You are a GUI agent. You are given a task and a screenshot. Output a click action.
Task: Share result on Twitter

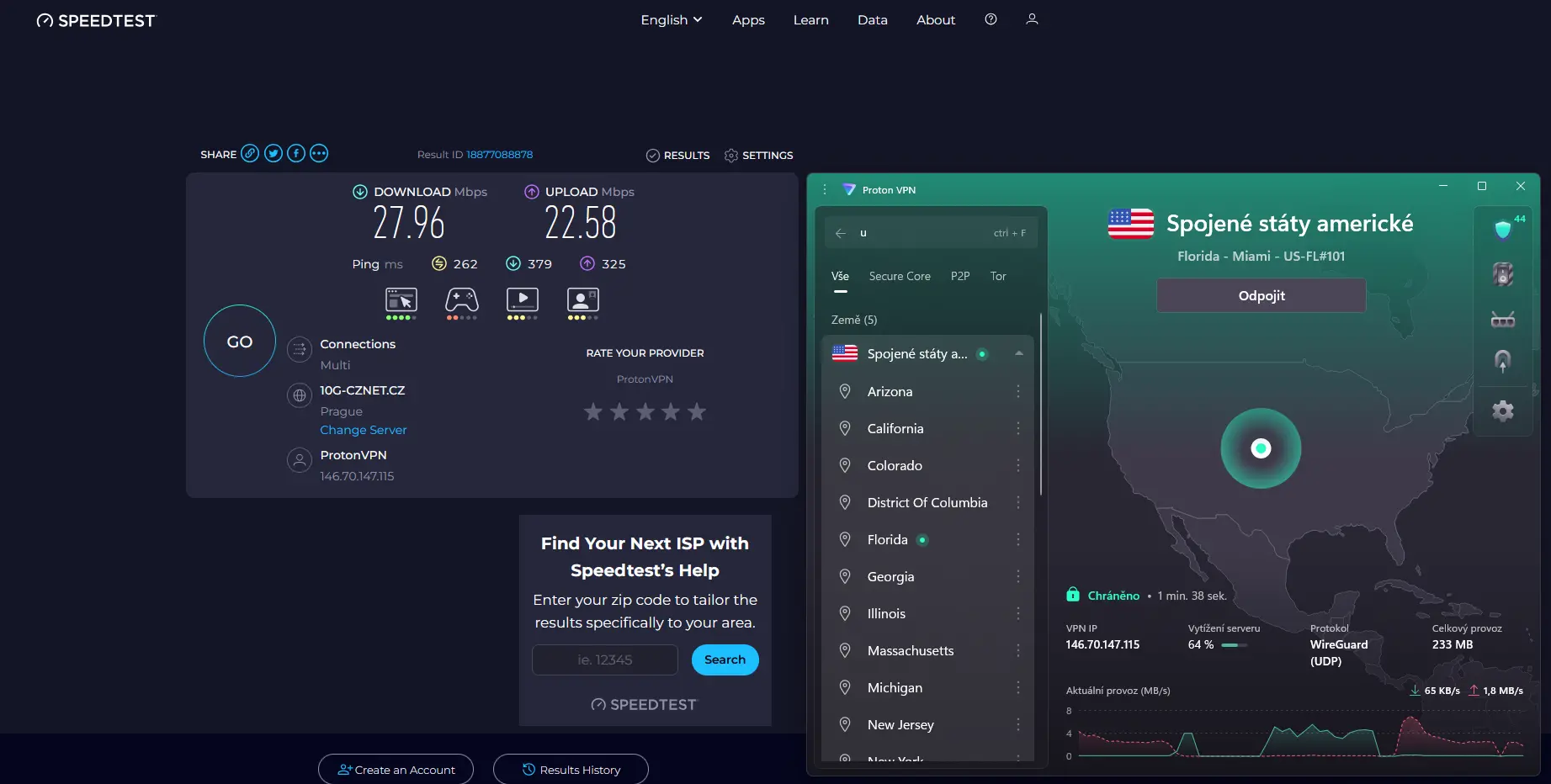[x=273, y=153]
